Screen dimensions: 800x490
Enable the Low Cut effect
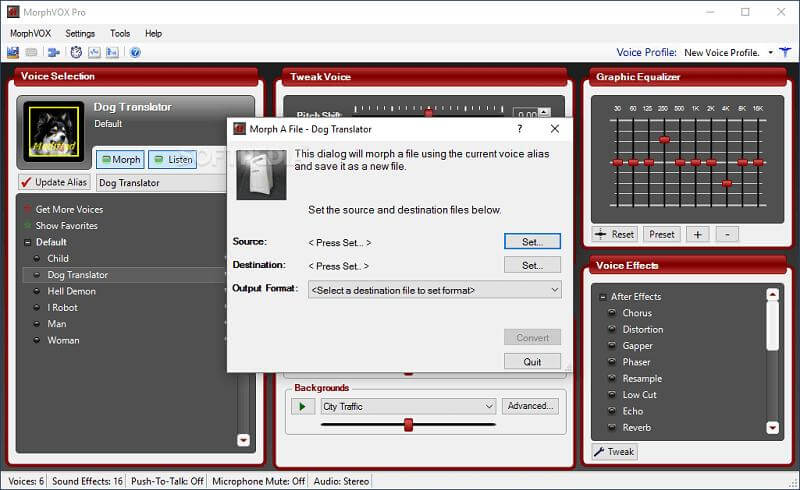(x=612, y=395)
